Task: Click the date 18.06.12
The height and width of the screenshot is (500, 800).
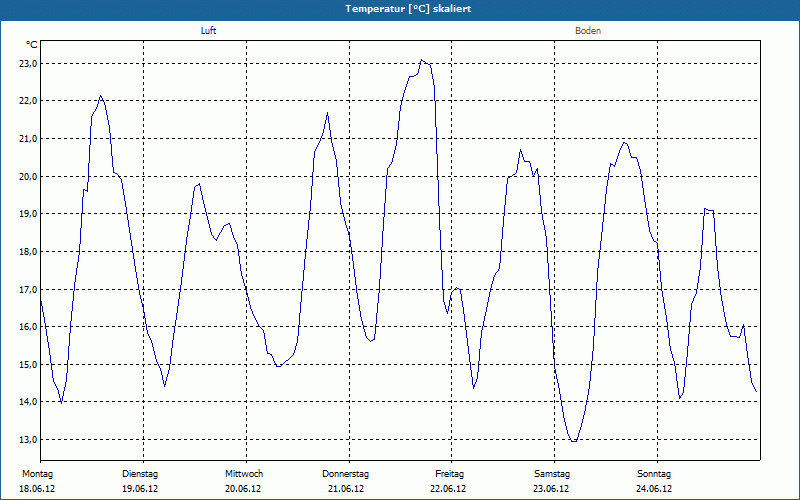Action: pyautogui.click(x=37, y=489)
